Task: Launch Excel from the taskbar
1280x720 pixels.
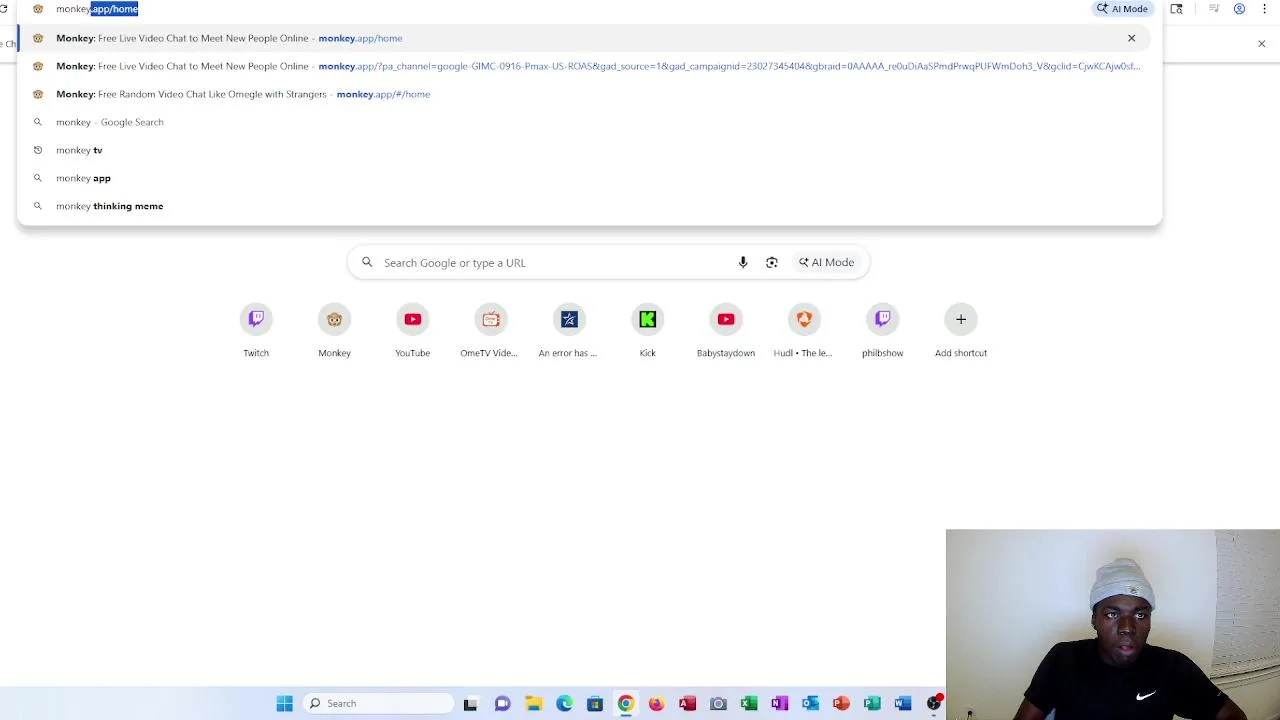Action: (x=748, y=703)
